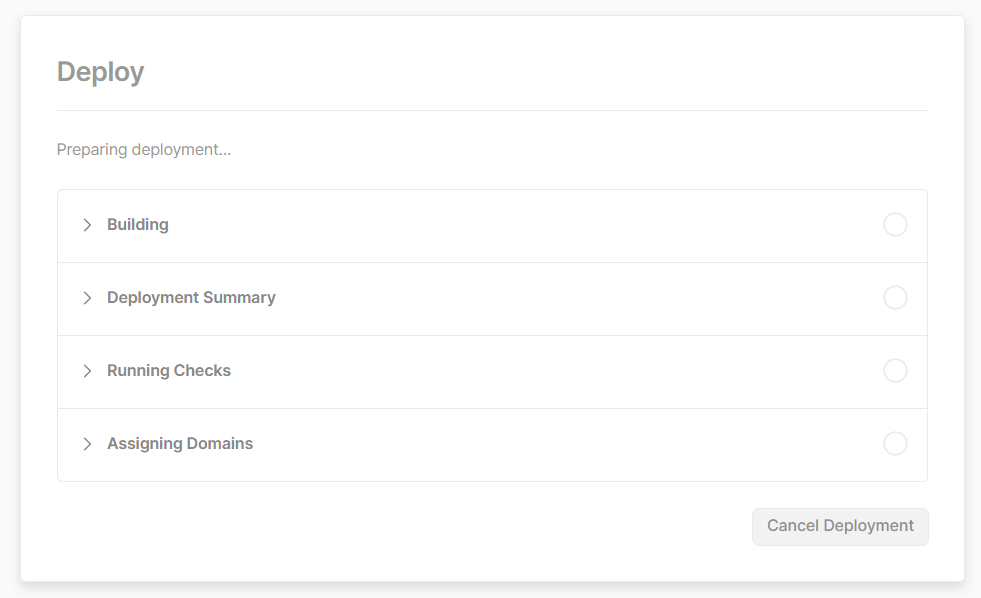Expand the Running Checks chevron
Screen dimensions: 981x598
click(x=87, y=371)
